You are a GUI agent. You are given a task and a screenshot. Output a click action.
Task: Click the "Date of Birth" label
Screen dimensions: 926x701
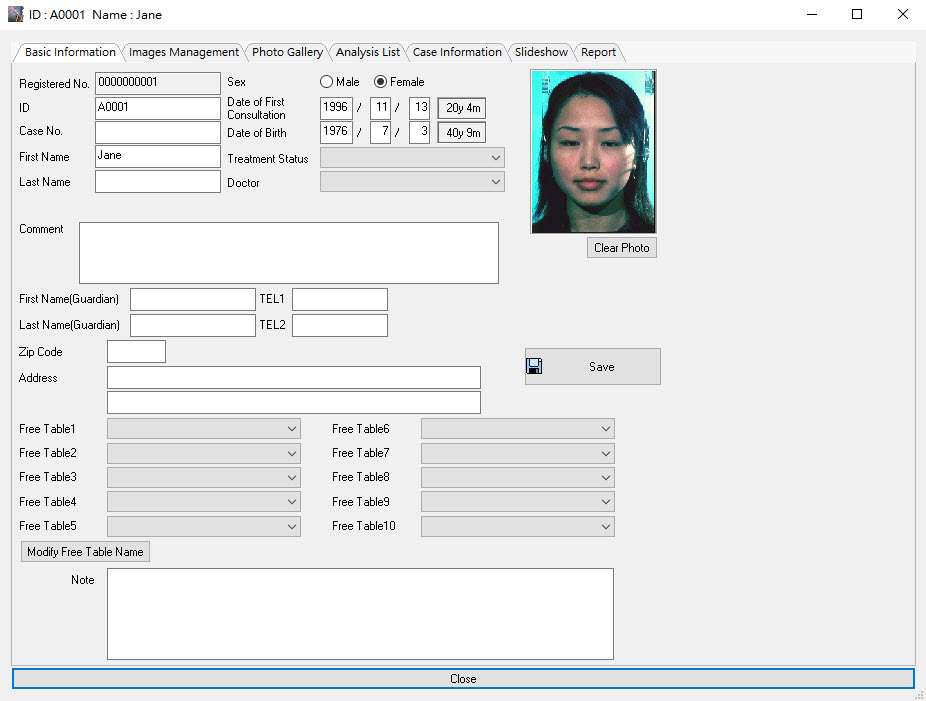coord(257,133)
